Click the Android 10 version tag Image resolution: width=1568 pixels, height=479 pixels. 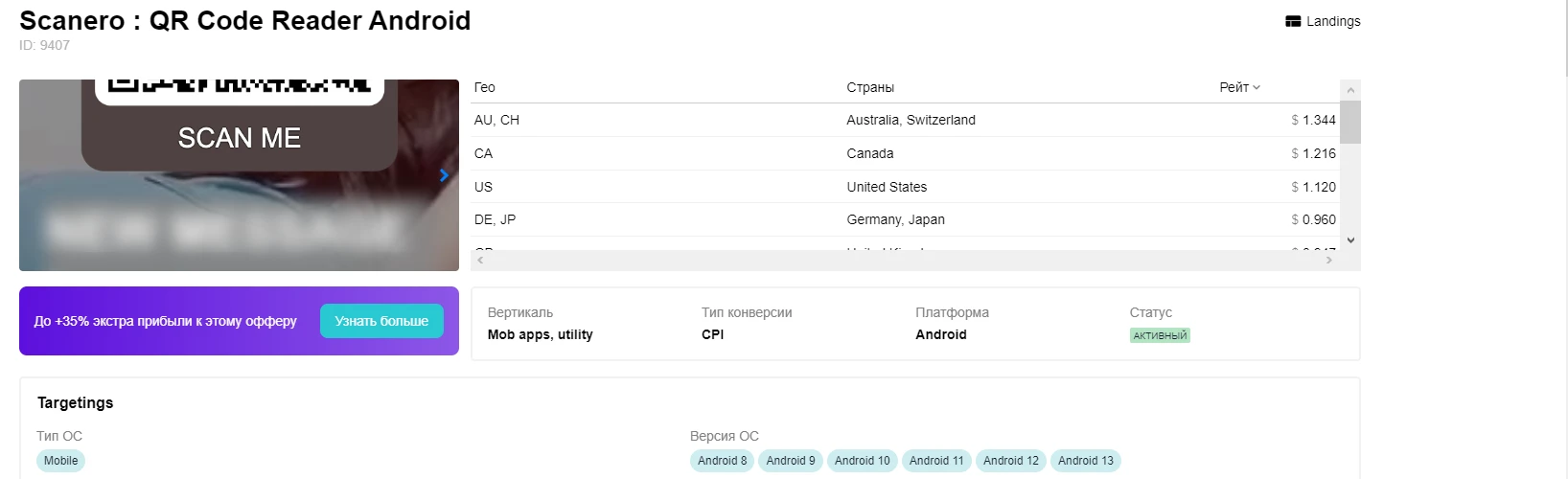click(862, 461)
